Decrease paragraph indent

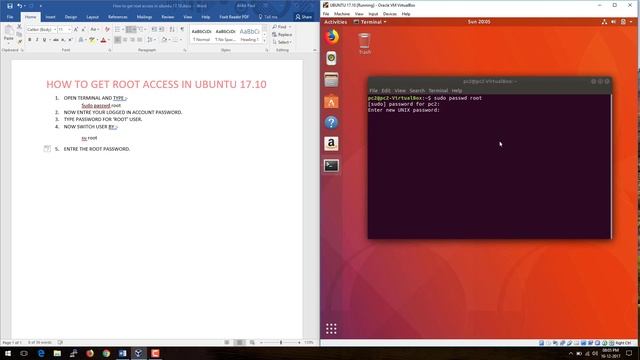(x=154, y=29)
